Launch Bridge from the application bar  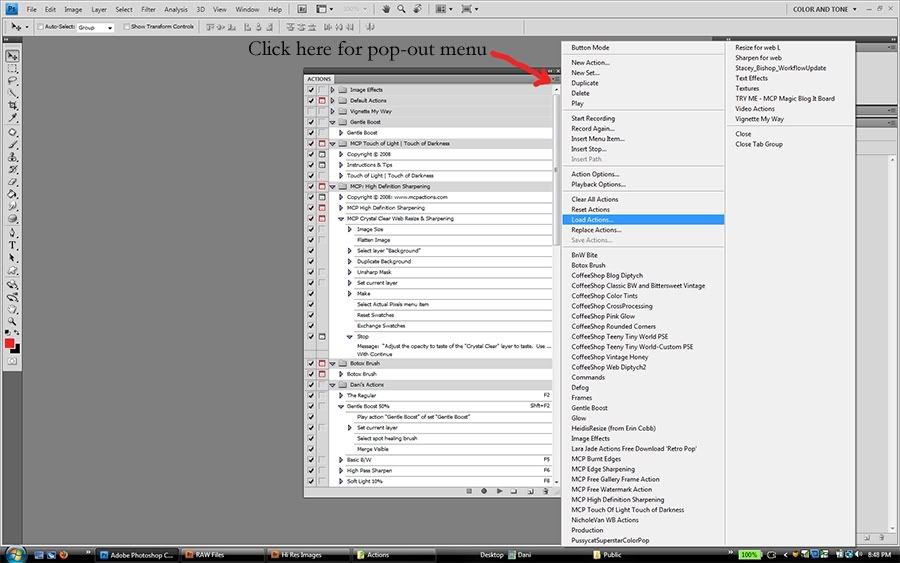click(302, 9)
